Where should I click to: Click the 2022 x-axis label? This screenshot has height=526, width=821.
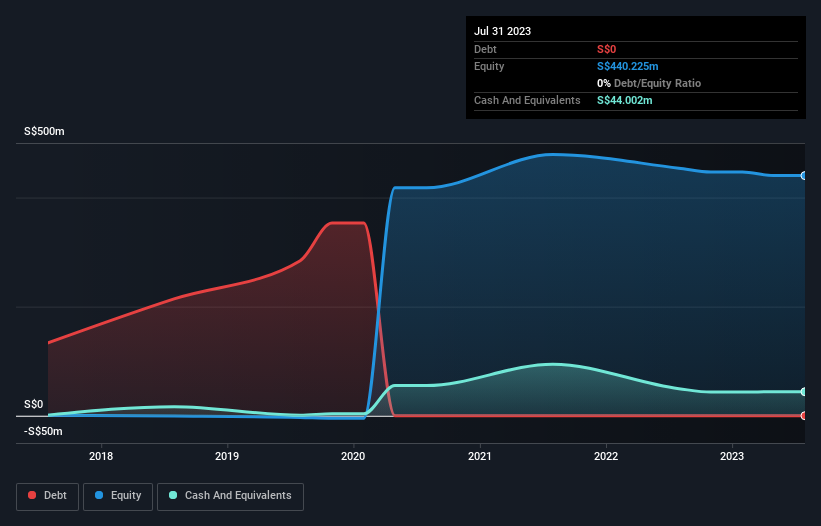coord(606,456)
